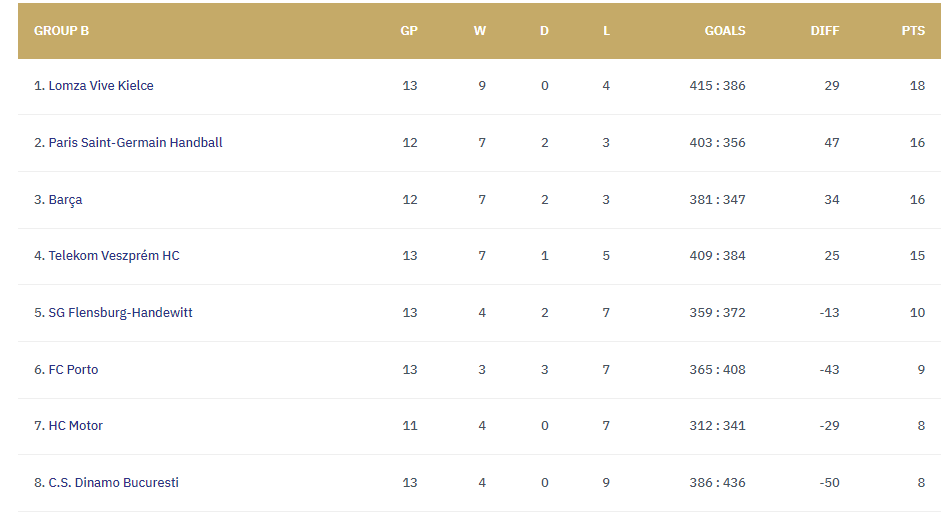Open the FC Porto team link
The height and width of the screenshot is (512, 948).
tap(73, 370)
